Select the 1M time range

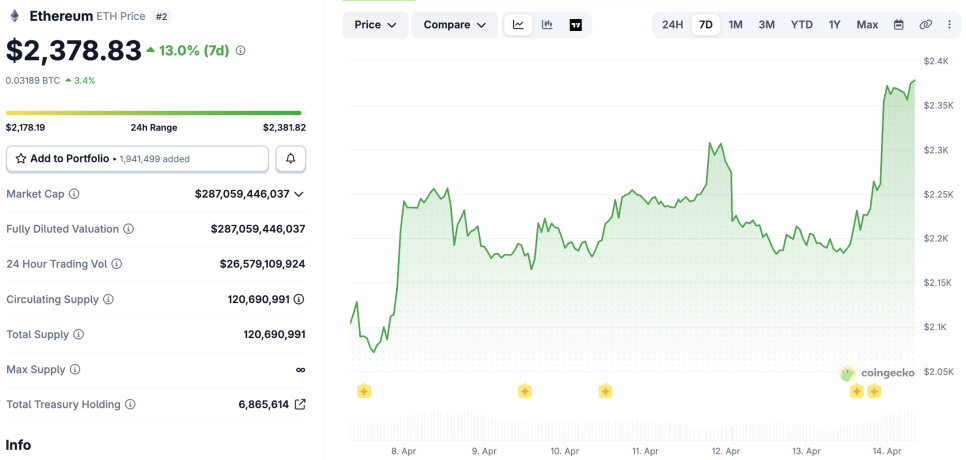(735, 25)
